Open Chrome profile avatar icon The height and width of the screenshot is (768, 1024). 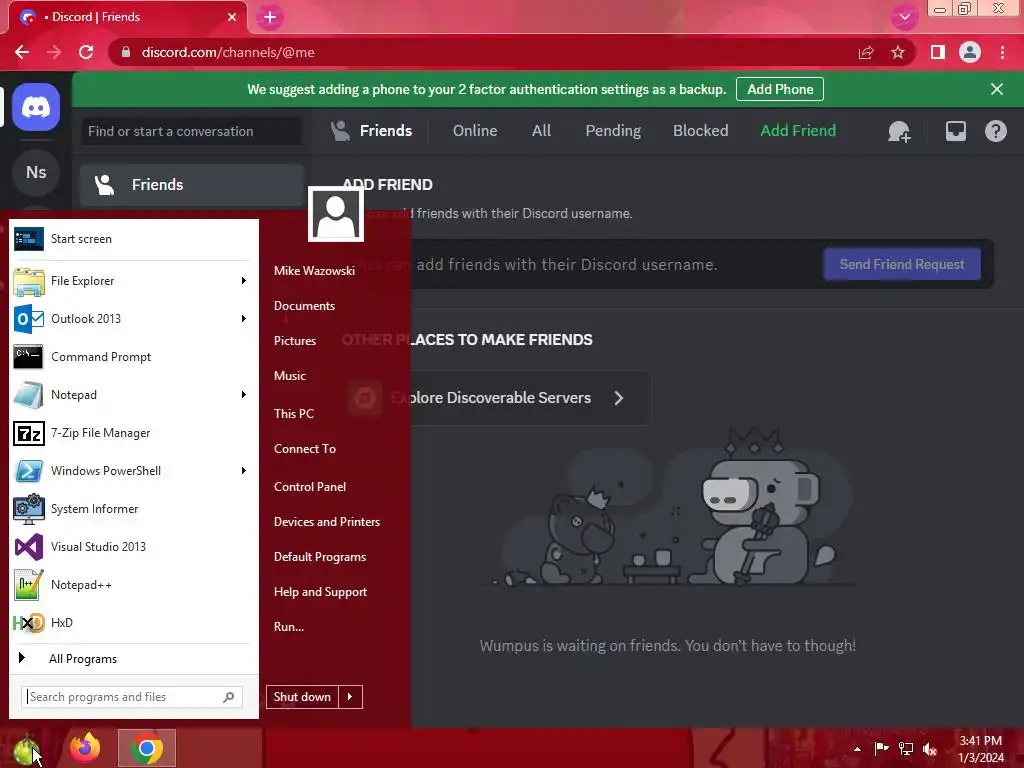pos(970,52)
